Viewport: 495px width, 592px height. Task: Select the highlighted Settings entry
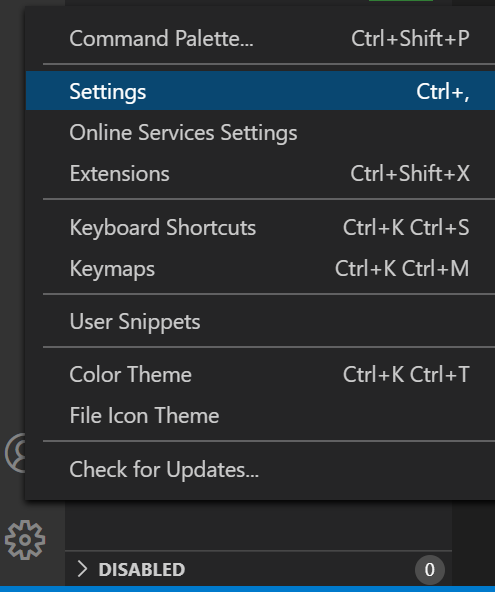[x=260, y=91]
